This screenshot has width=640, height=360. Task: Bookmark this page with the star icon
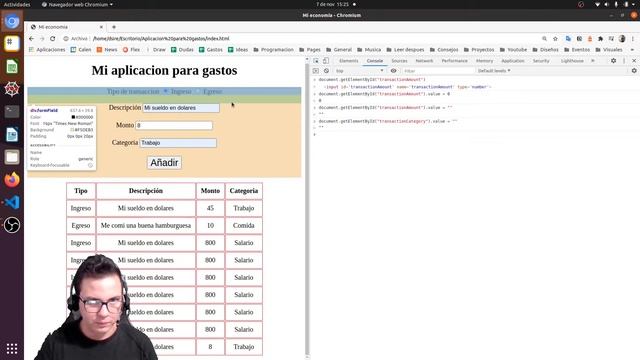point(555,38)
